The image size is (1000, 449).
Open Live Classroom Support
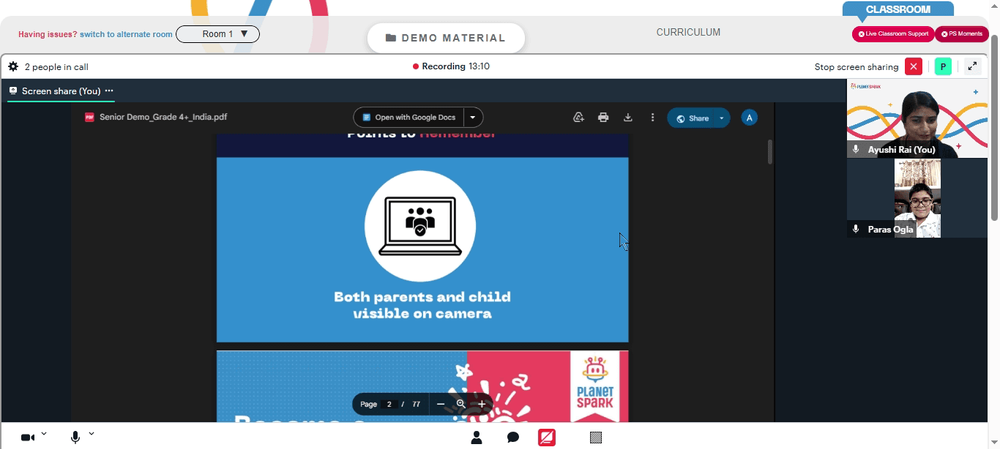893,34
